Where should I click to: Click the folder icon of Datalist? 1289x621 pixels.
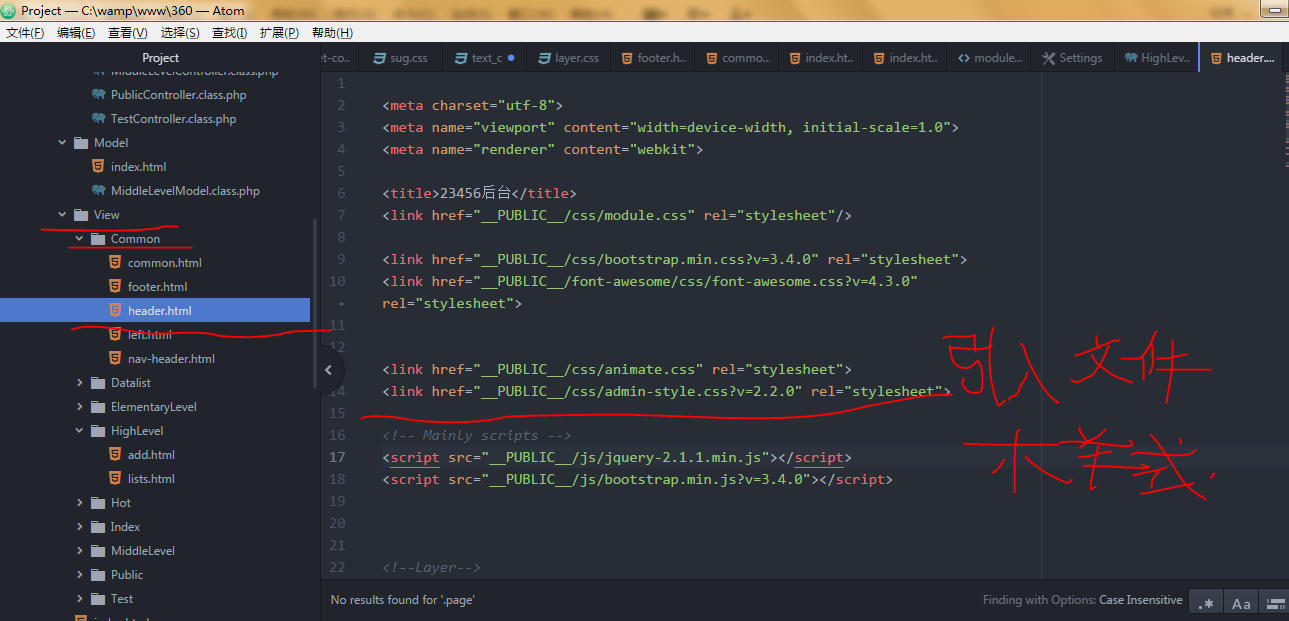pos(98,383)
